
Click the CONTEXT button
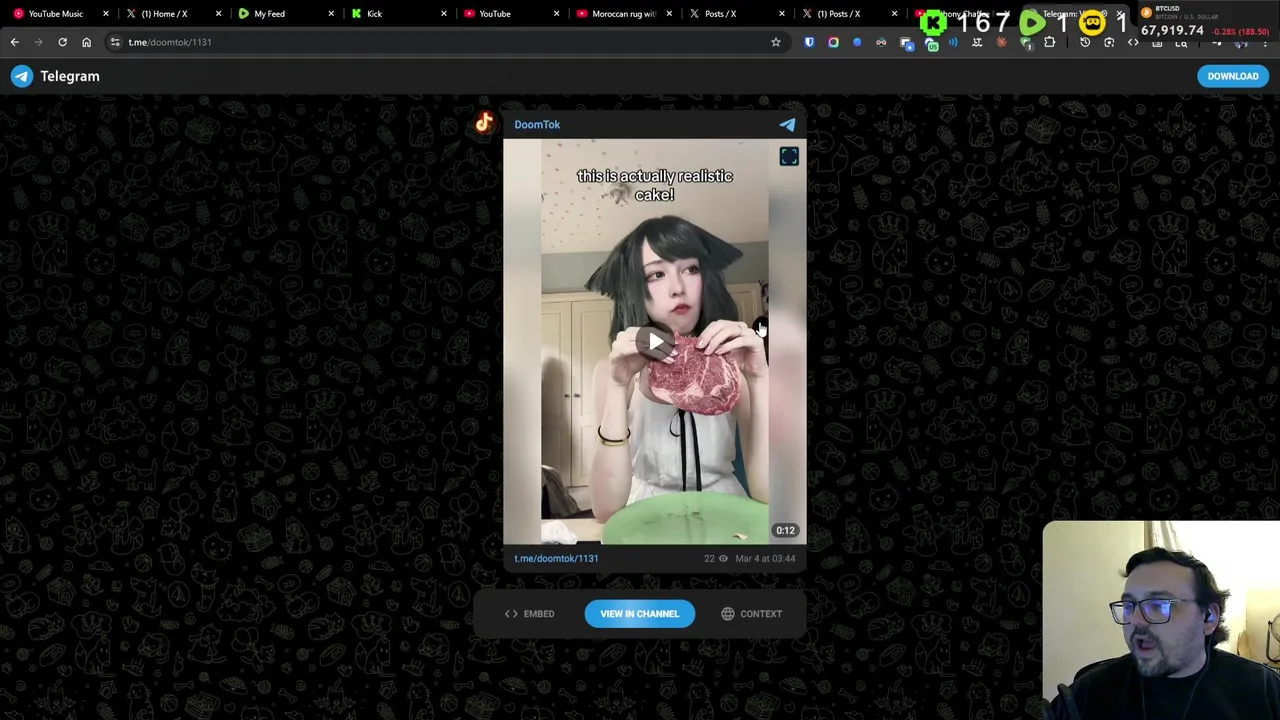pos(752,614)
